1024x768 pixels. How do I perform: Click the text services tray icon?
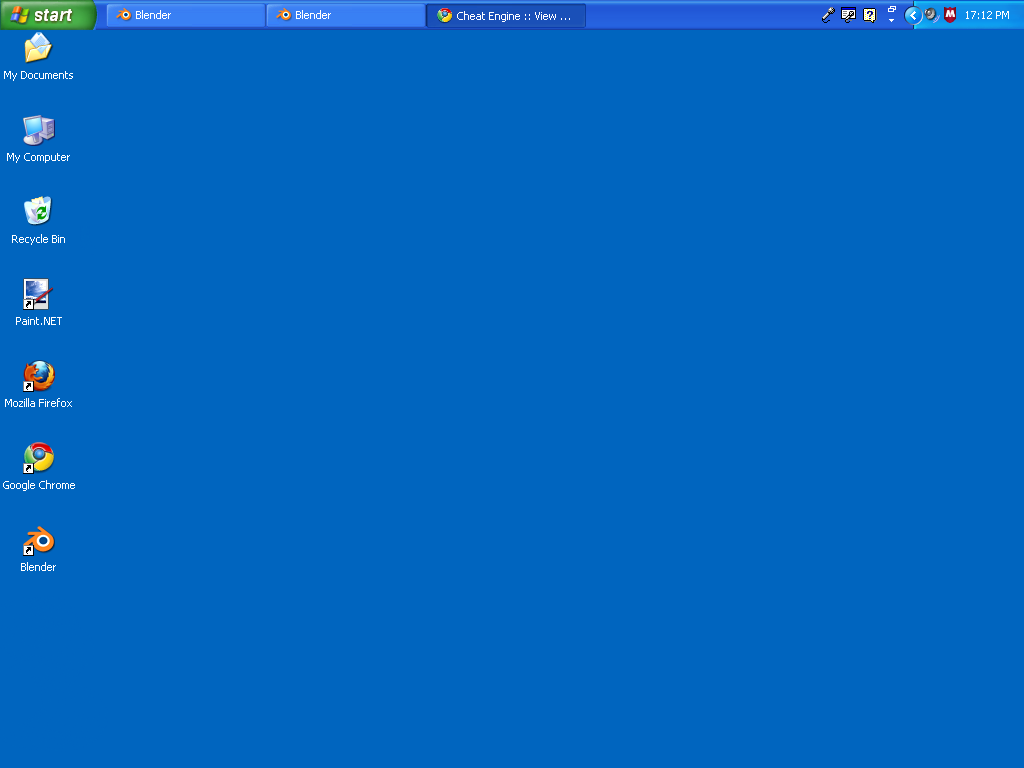click(x=847, y=14)
